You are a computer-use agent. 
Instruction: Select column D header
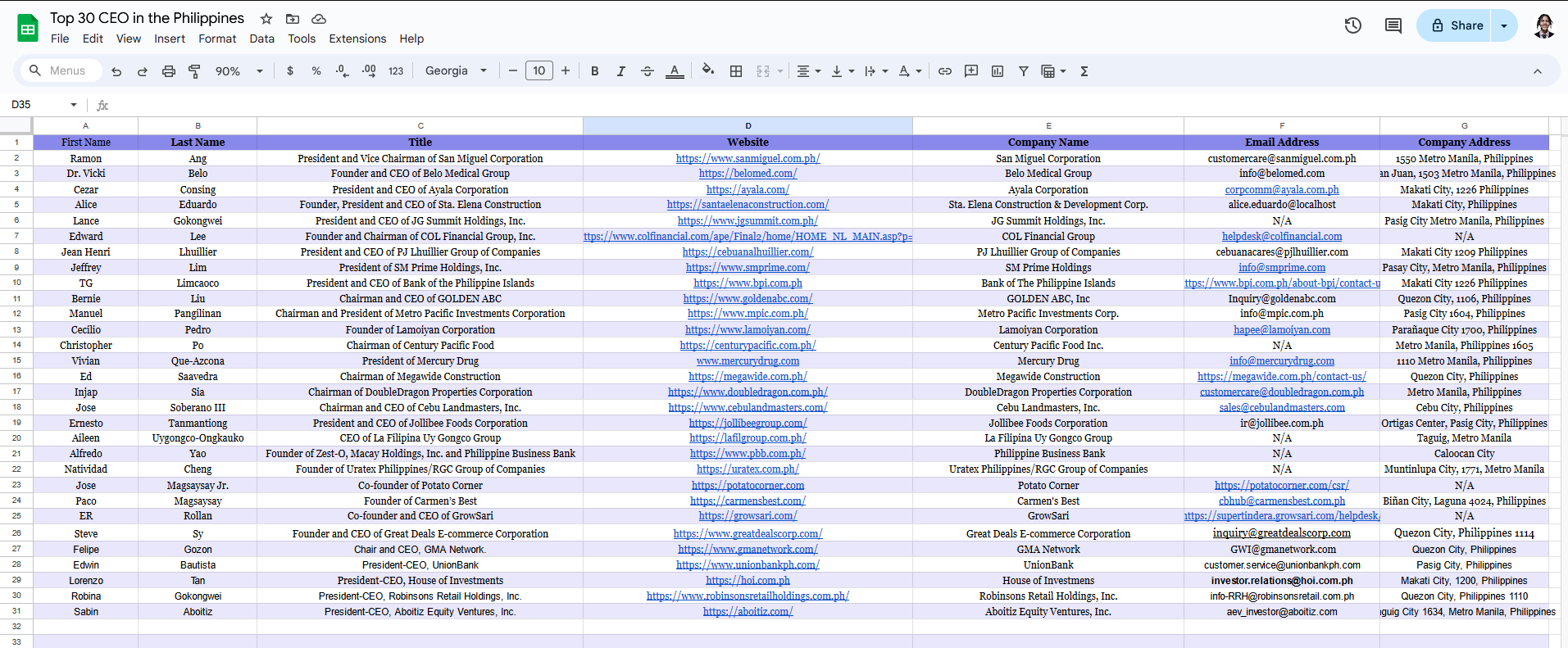coord(748,126)
